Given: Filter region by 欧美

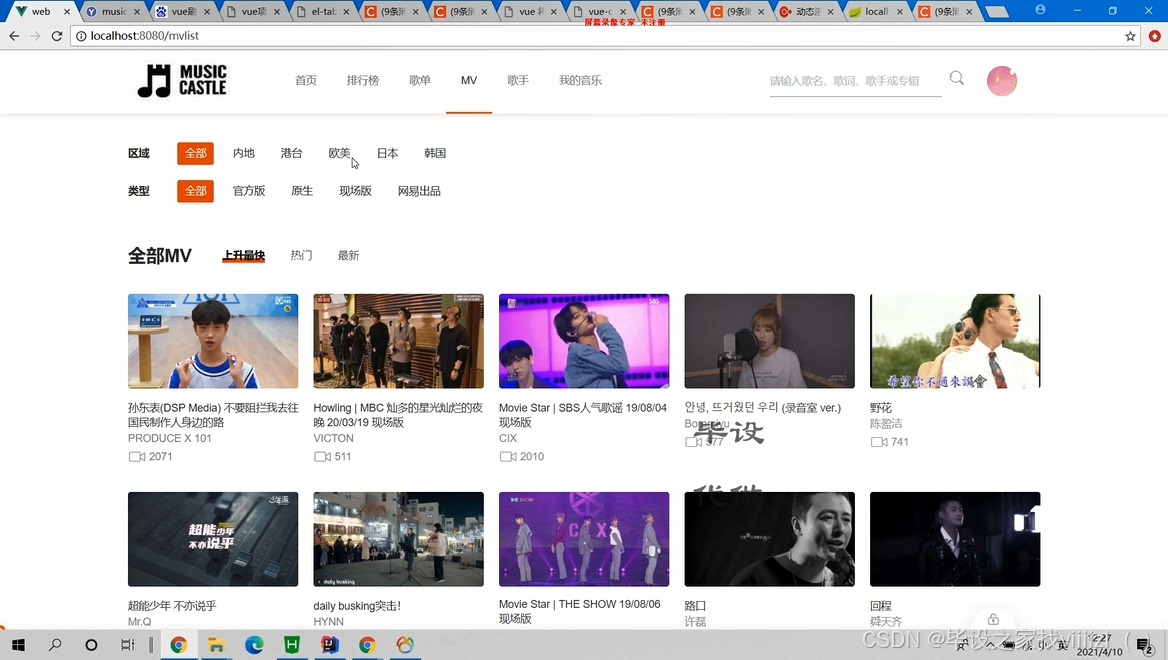Looking at the screenshot, I should point(340,153).
